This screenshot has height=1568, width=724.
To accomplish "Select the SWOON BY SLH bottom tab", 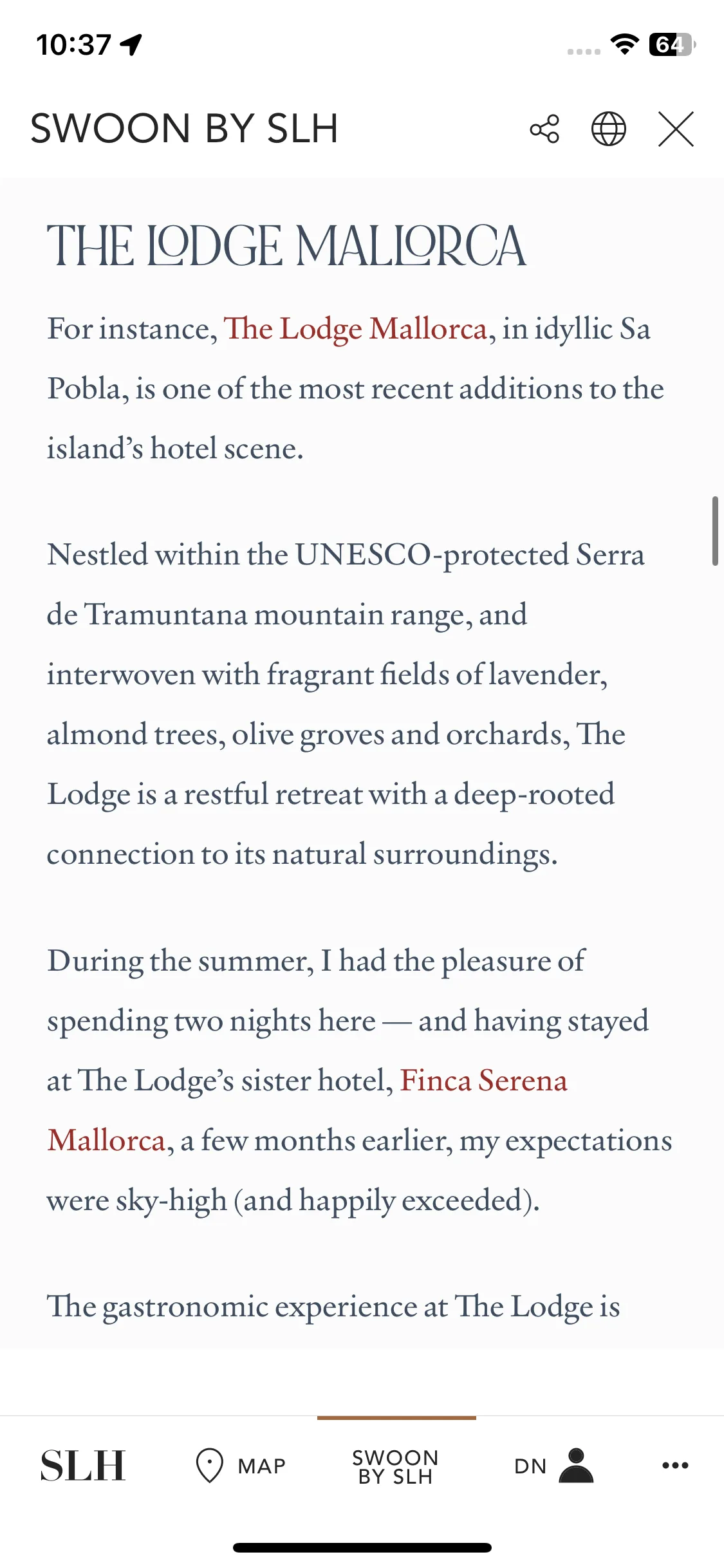I will (x=396, y=1466).
